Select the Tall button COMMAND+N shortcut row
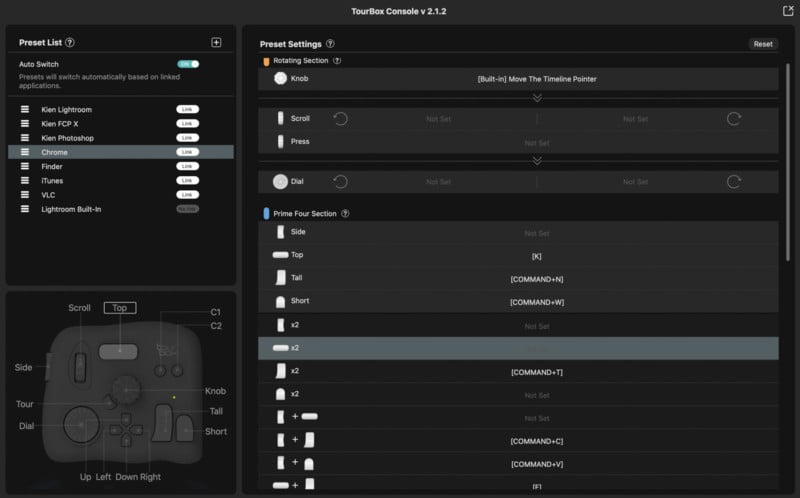Image resolution: width=800 pixels, height=498 pixels. point(536,279)
